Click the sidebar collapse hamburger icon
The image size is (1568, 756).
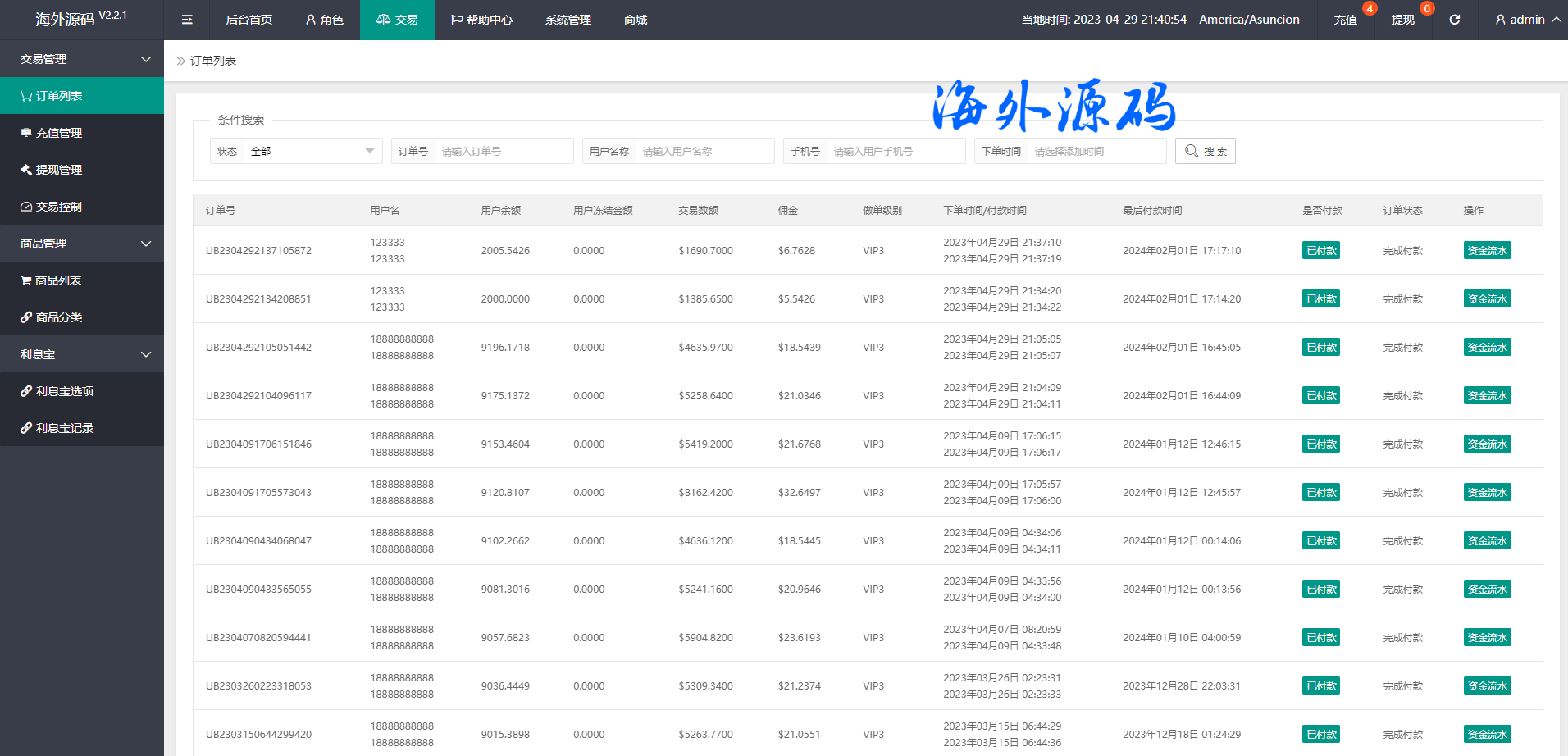(x=187, y=20)
